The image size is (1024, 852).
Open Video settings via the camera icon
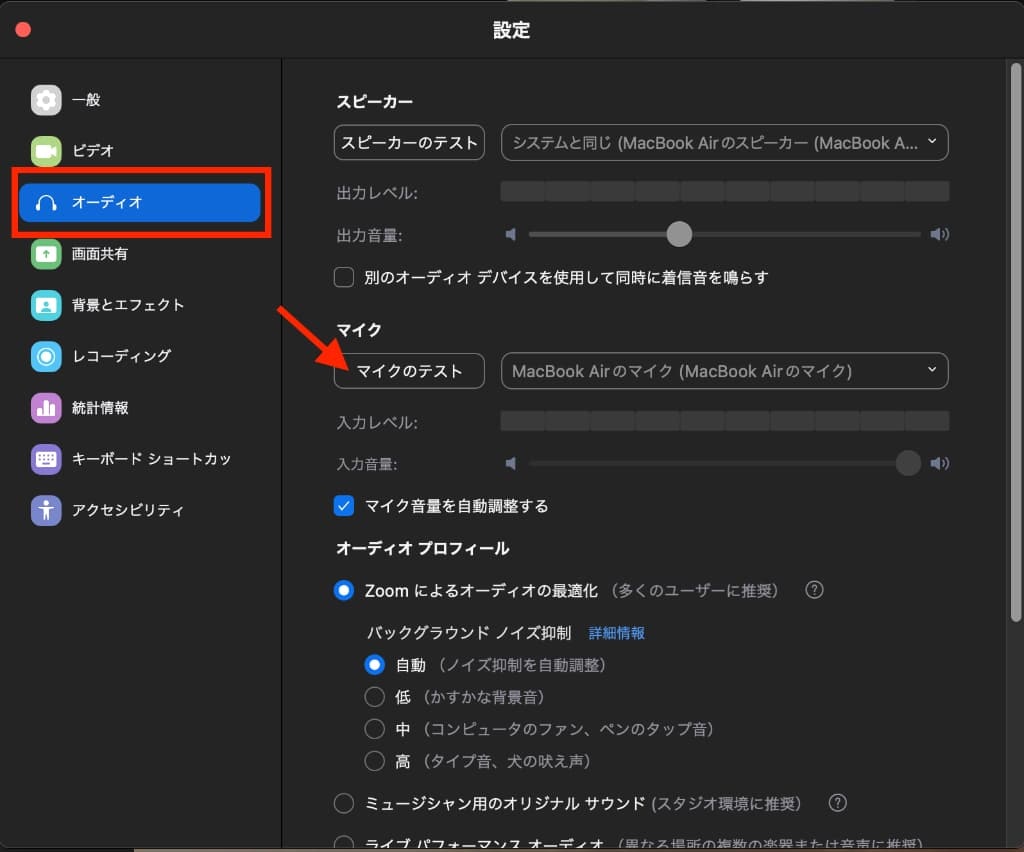pos(47,151)
